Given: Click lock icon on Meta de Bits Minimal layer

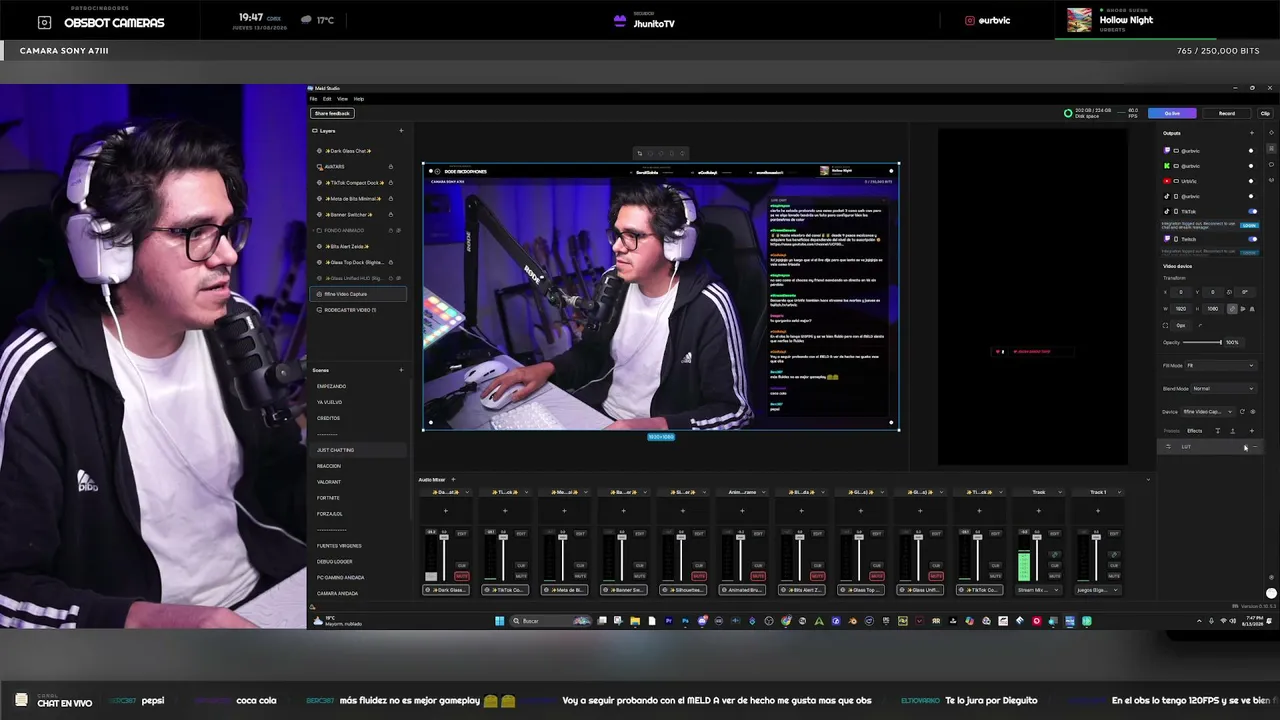Looking at the screenshot, I should [390, 199].
